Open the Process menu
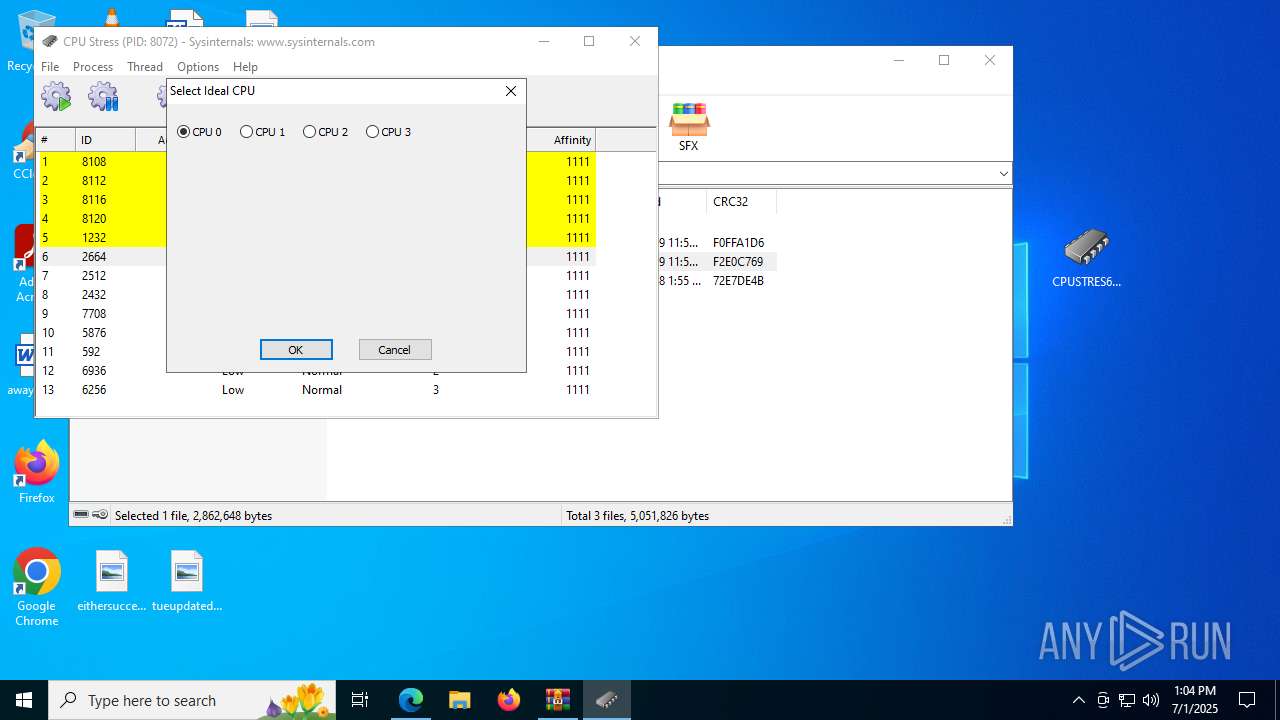 coord(93,67)
